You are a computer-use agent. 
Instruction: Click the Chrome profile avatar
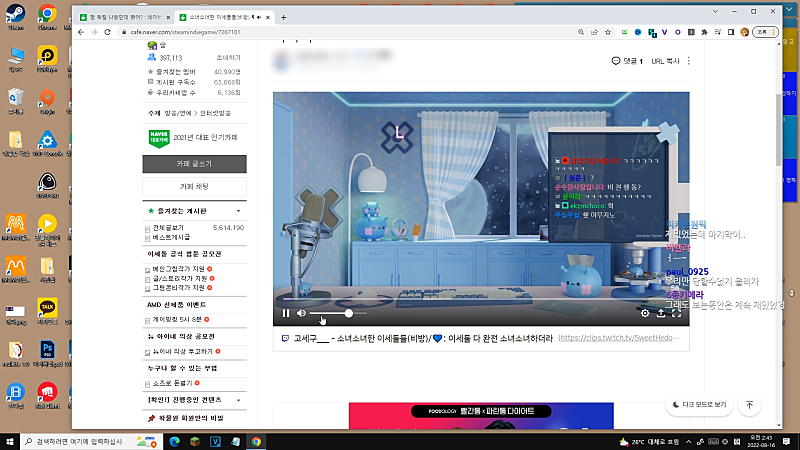745,32
